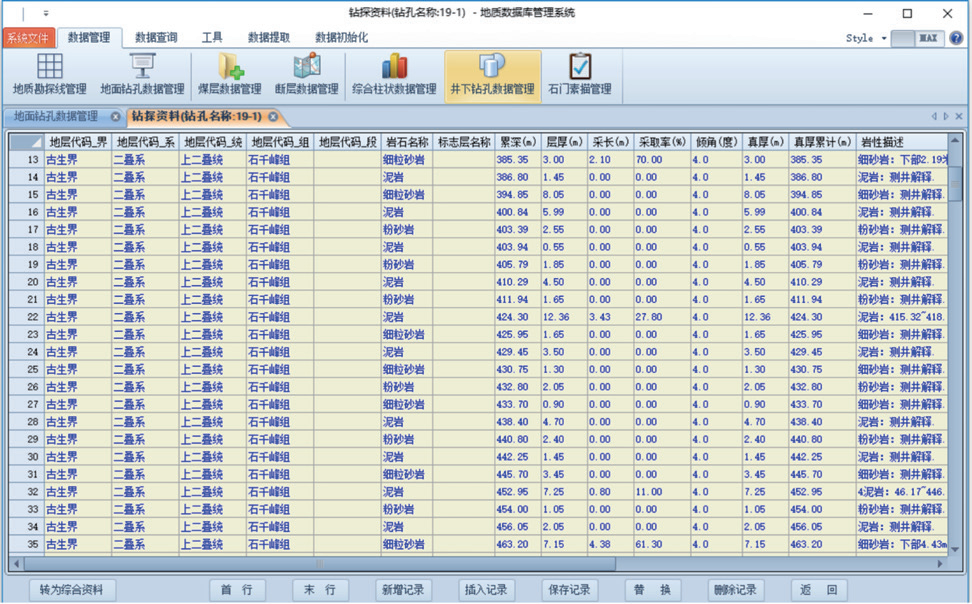Jump to last row with 末行 button
Viewport: 972px width, 604px height.
tap(320, 590)
